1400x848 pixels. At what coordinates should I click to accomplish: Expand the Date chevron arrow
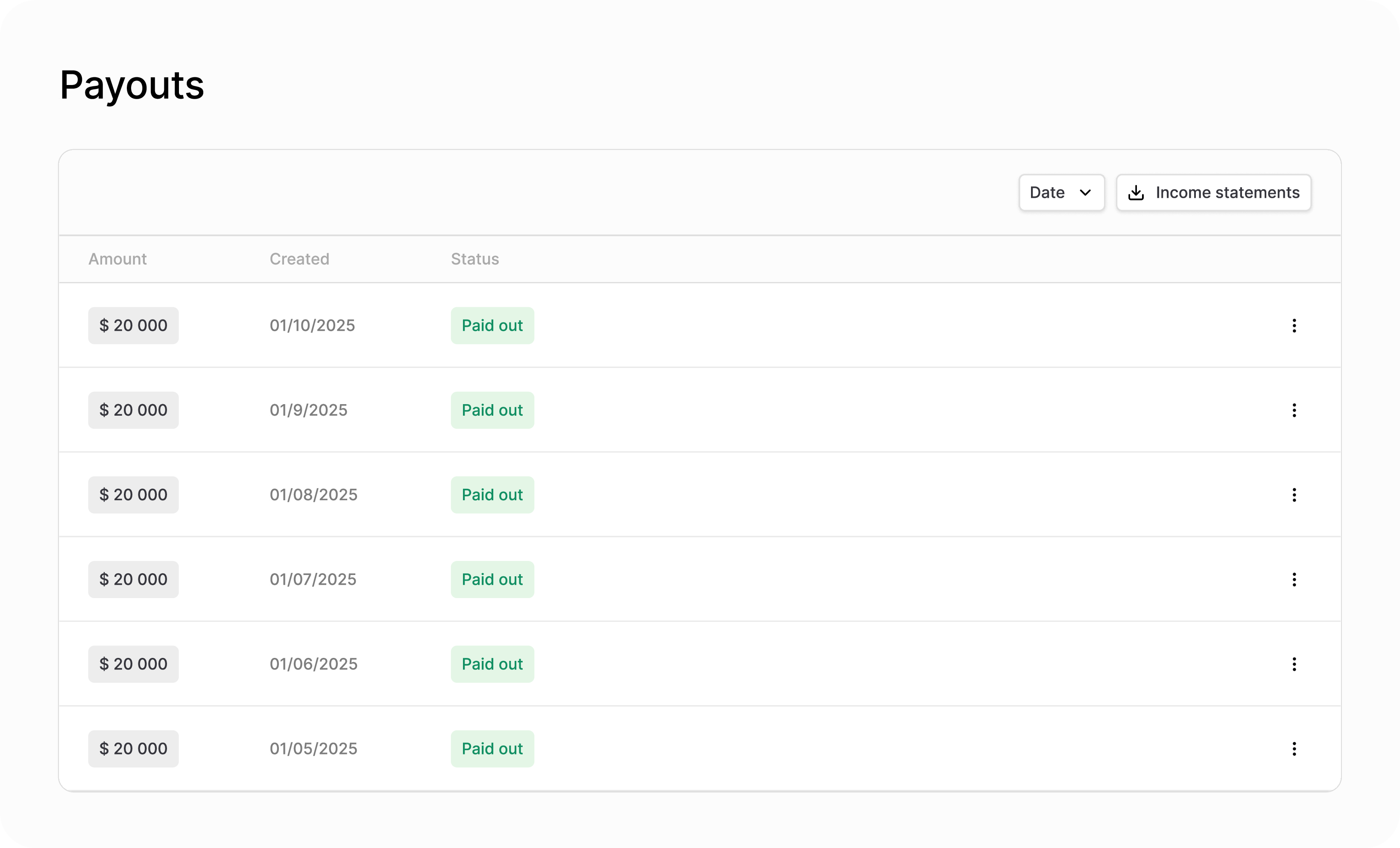(x=1085, y=193)
